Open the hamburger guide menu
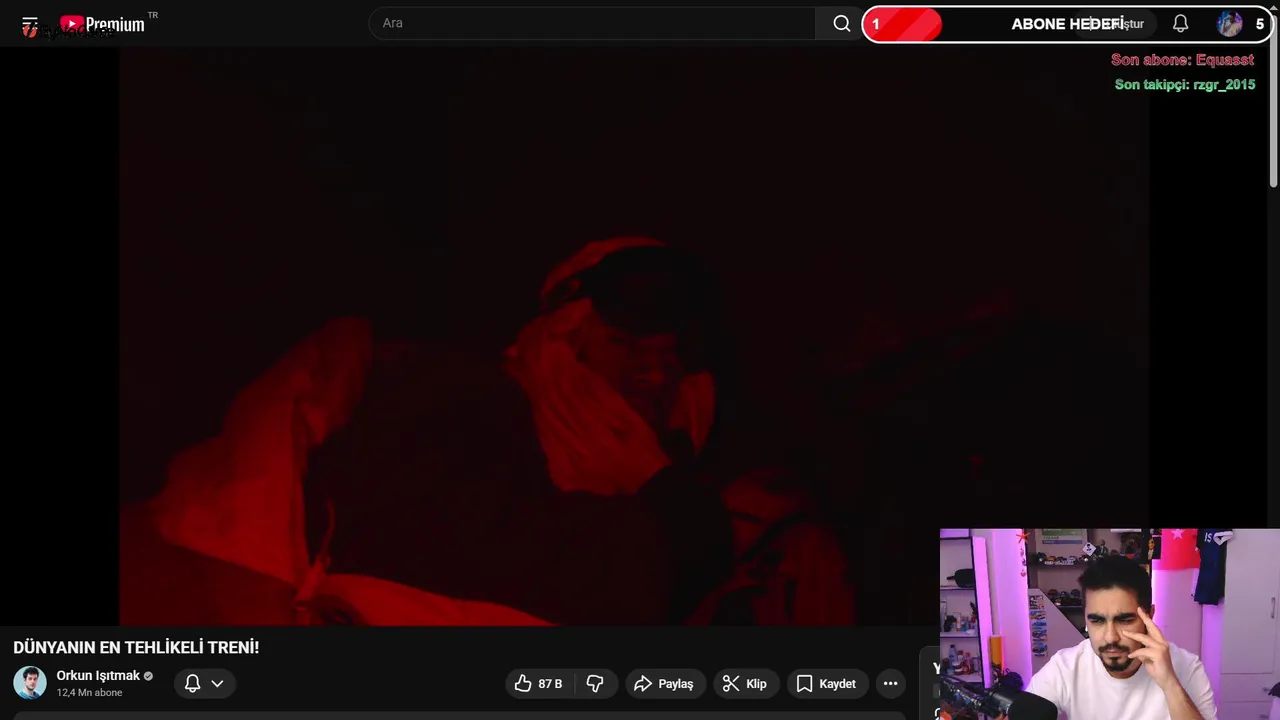Image resolution: width=1280 pixels, height=720 pixels. pos(30,24)
